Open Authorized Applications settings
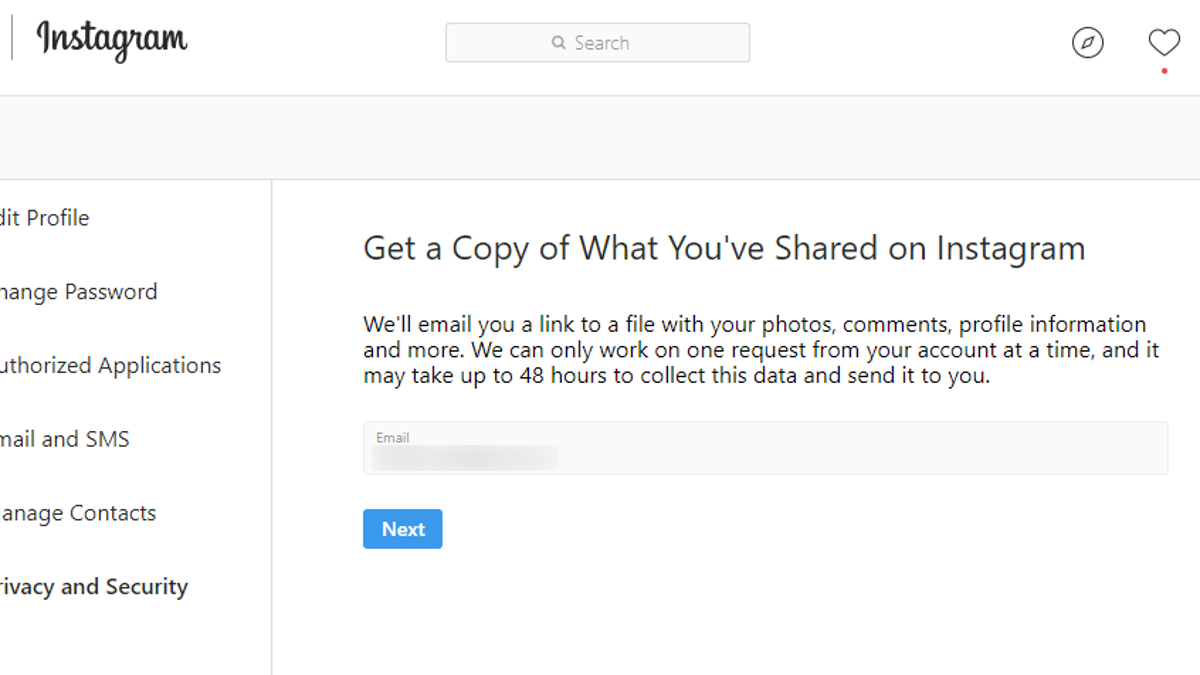Viewport: 1200px width, 675px height. 110,366
